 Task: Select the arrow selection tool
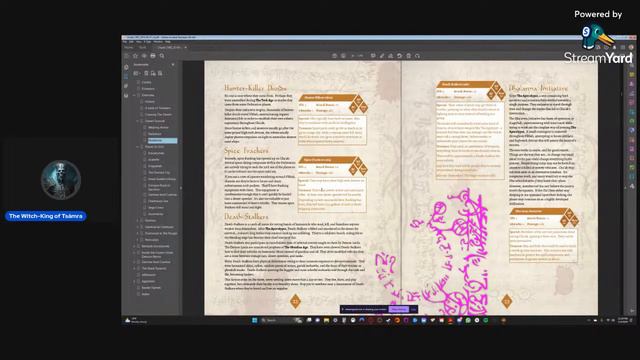coord(353,56)
